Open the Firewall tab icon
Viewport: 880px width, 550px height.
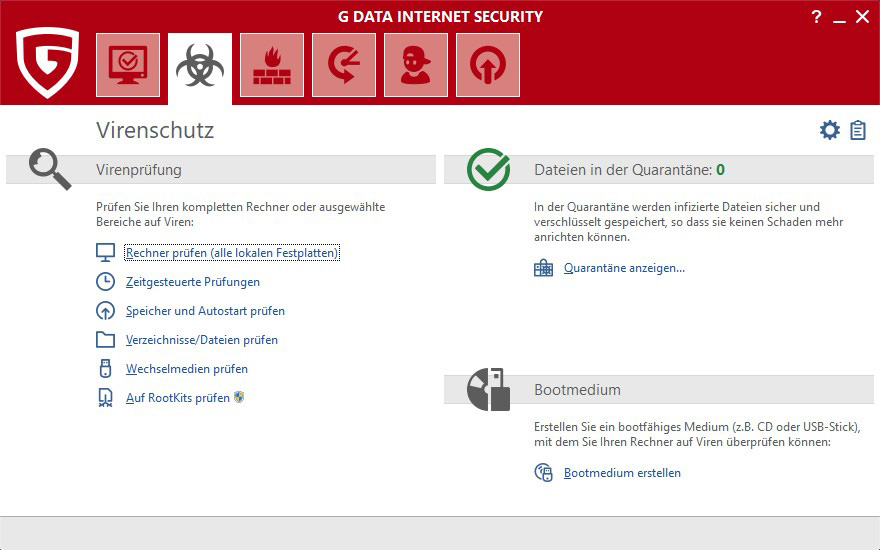[272, 65]
